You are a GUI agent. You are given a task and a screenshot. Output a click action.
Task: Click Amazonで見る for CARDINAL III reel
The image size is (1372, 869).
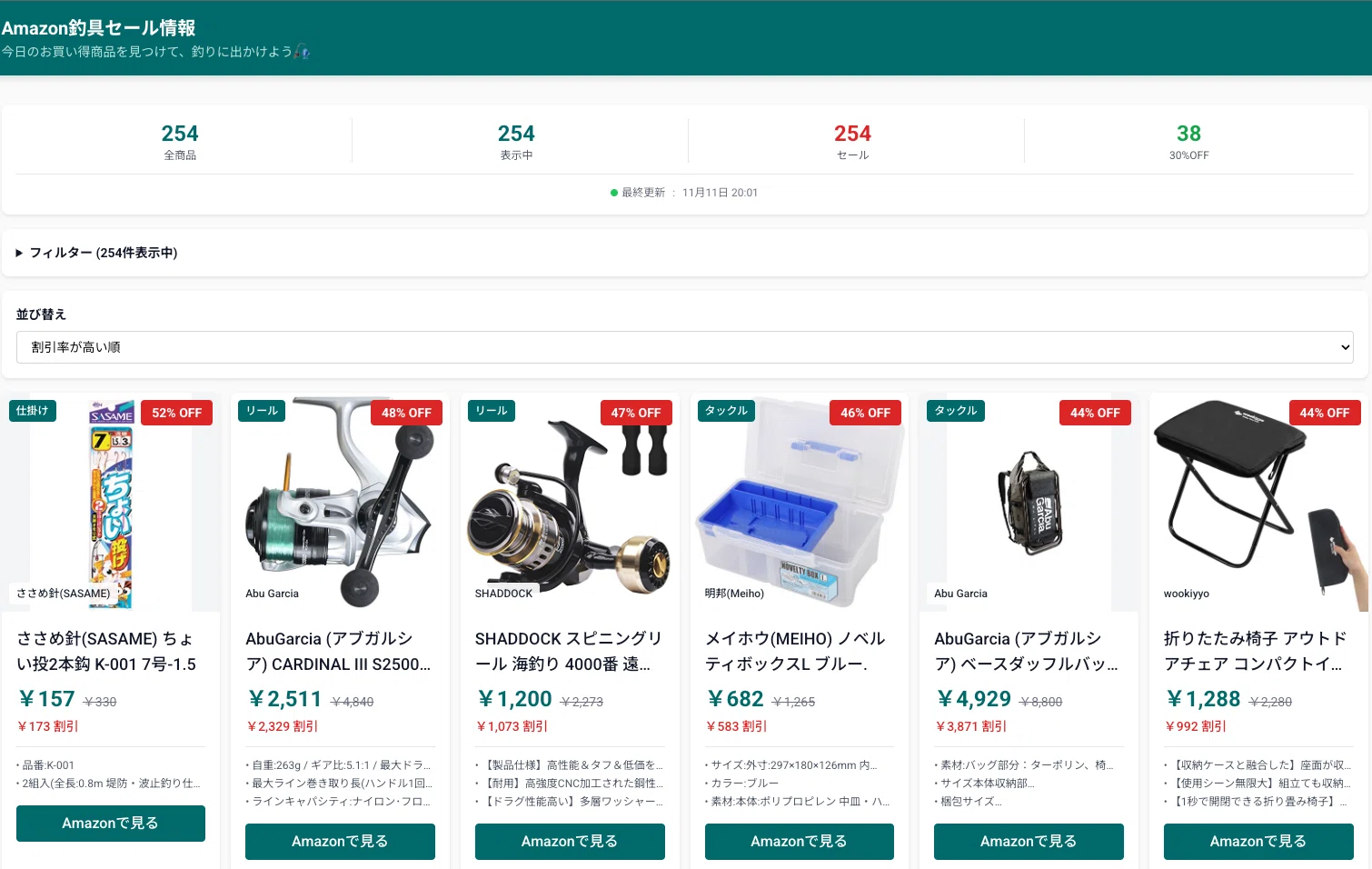point(340,842)
